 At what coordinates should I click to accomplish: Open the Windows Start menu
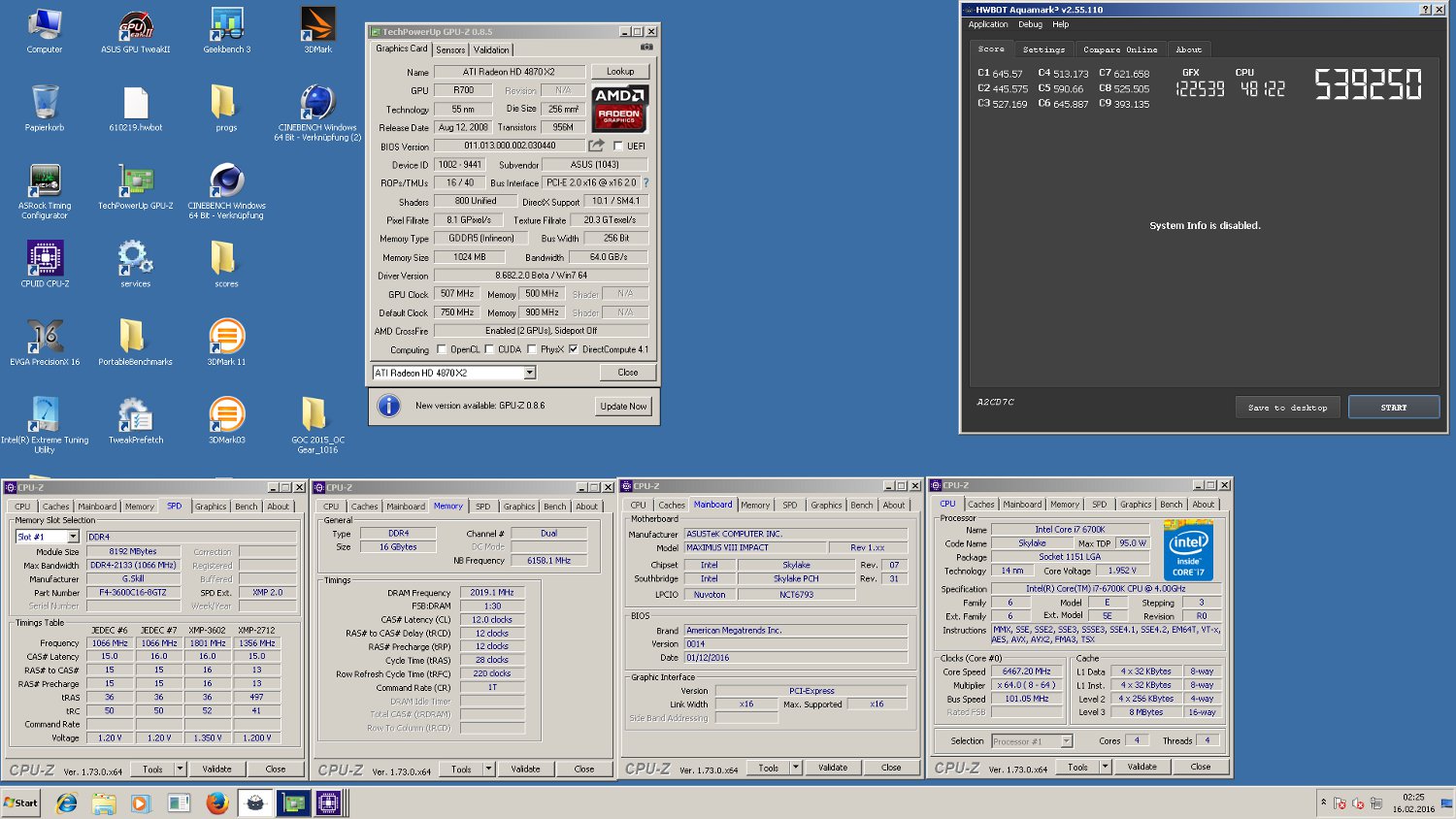point(20,803)
